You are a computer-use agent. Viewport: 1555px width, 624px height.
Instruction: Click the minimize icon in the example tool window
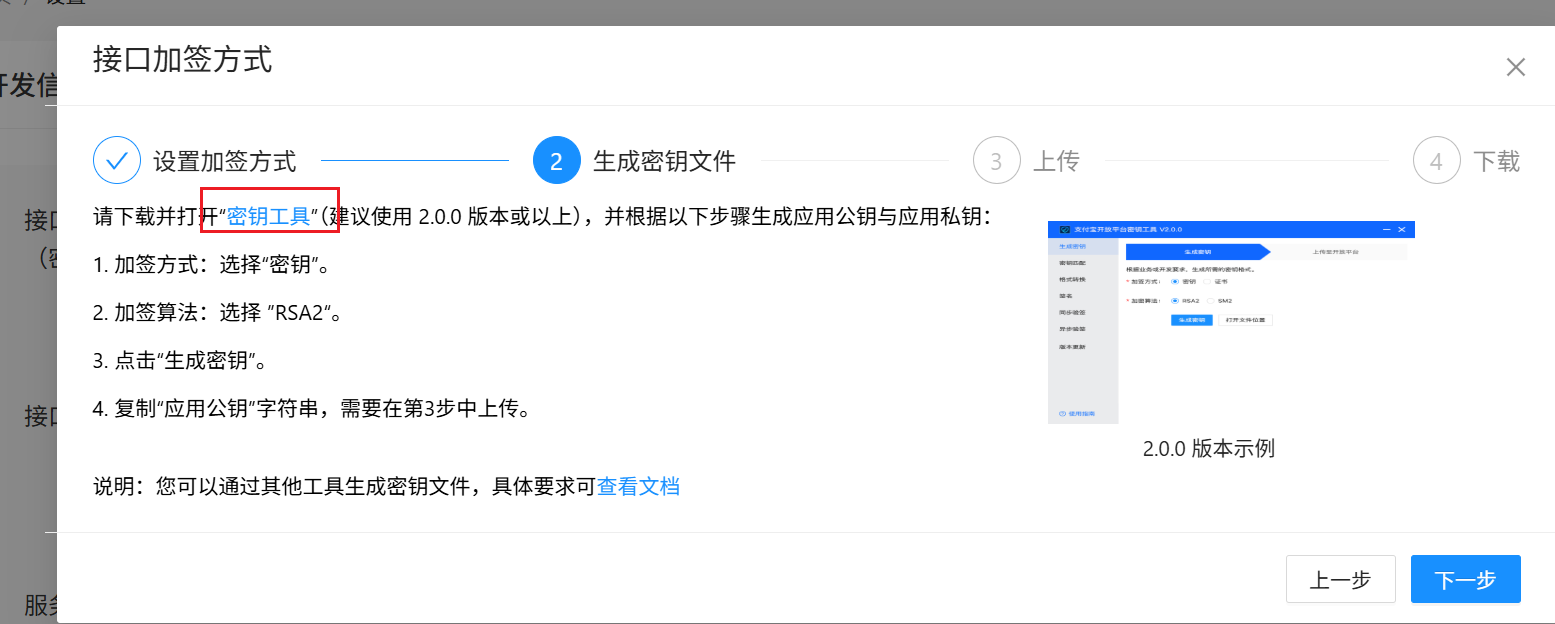1386,229
